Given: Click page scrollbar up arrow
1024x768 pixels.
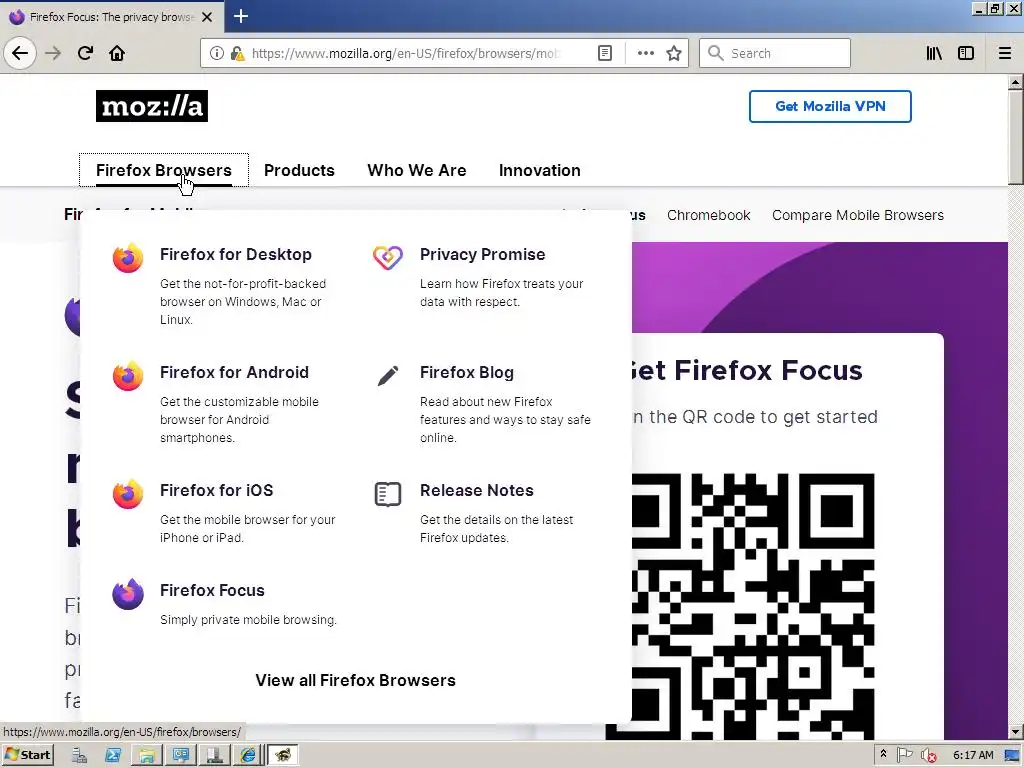Looking at the screenshot, I should coord(1016,82).
